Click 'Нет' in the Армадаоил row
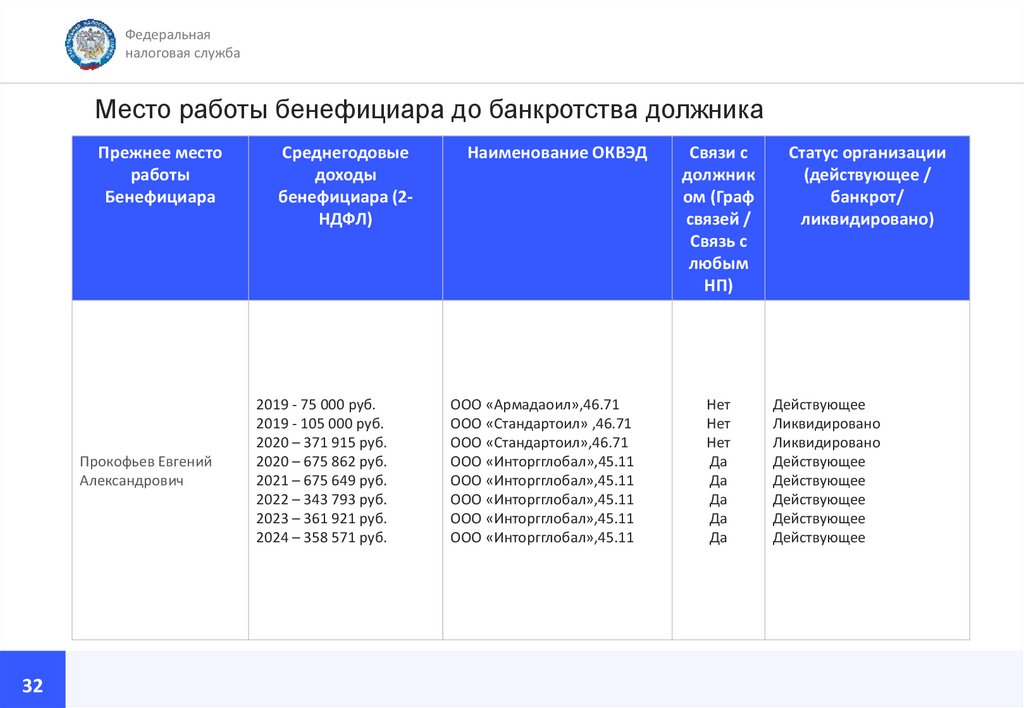Screen dimensions: 1024x708 point(718,404)
